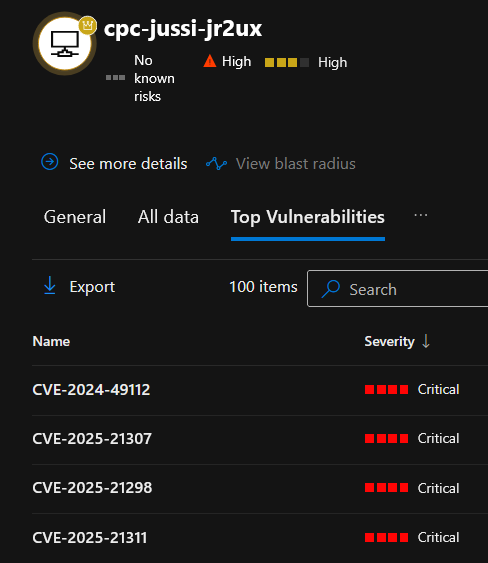The height and width of the screenshot is (563, 488).
Task: Open vulnerability CVE-2024-49112
Action: [91, 390]
